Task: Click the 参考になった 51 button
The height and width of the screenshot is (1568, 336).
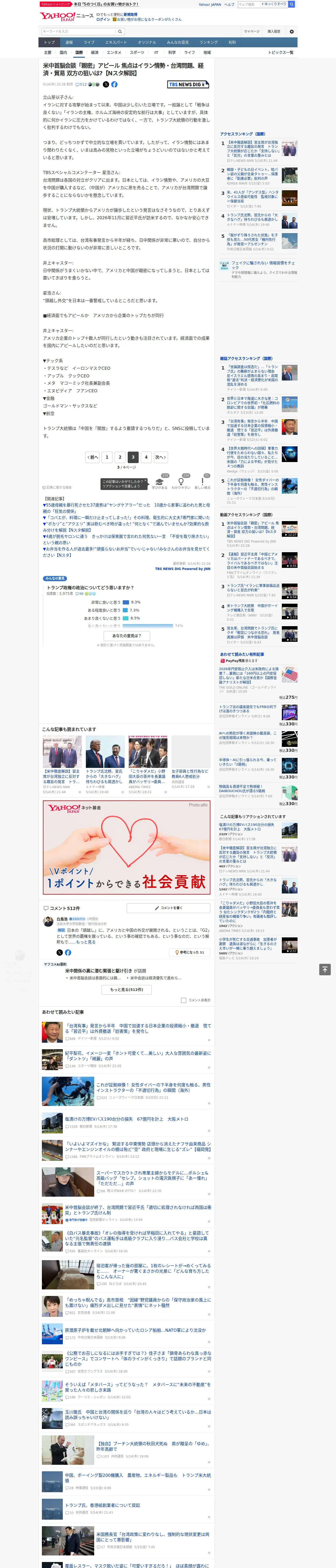Action: 190,953
